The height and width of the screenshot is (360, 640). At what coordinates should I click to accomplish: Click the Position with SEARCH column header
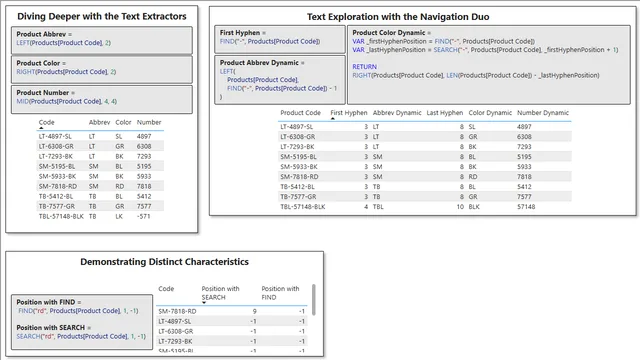pyautogui.click(x=220, y=293)
